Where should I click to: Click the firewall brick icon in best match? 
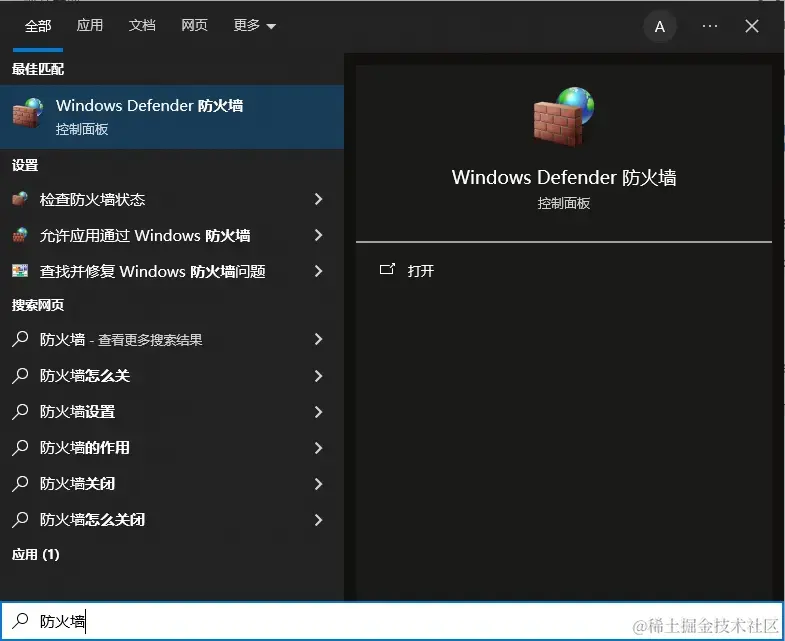28,113
